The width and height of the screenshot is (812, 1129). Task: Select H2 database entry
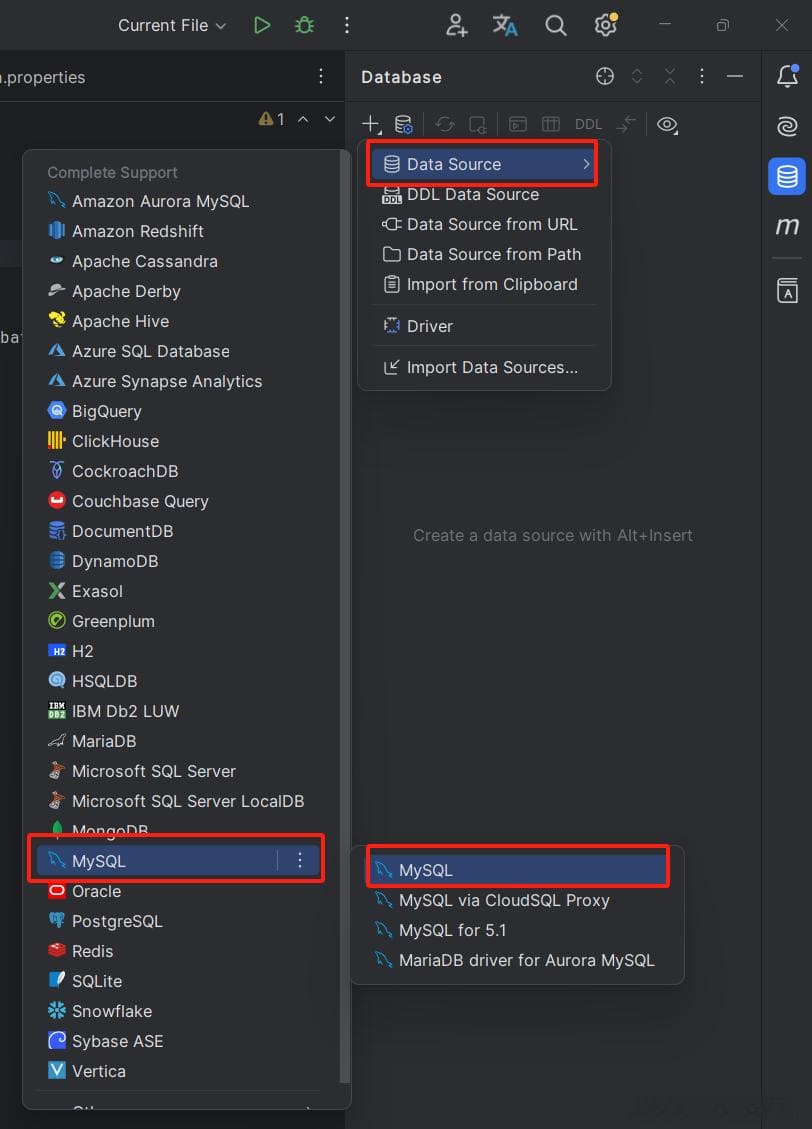click(178, 651)
